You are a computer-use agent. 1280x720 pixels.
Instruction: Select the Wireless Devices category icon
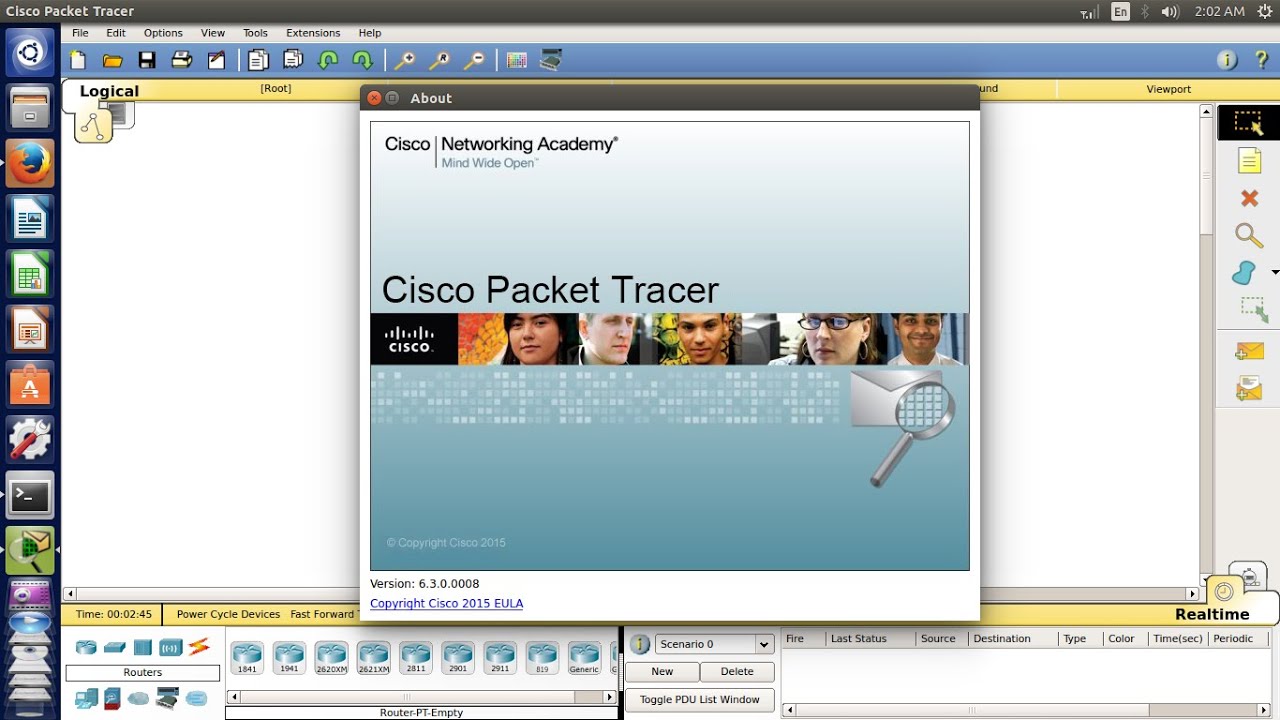[x=171, y=647]
